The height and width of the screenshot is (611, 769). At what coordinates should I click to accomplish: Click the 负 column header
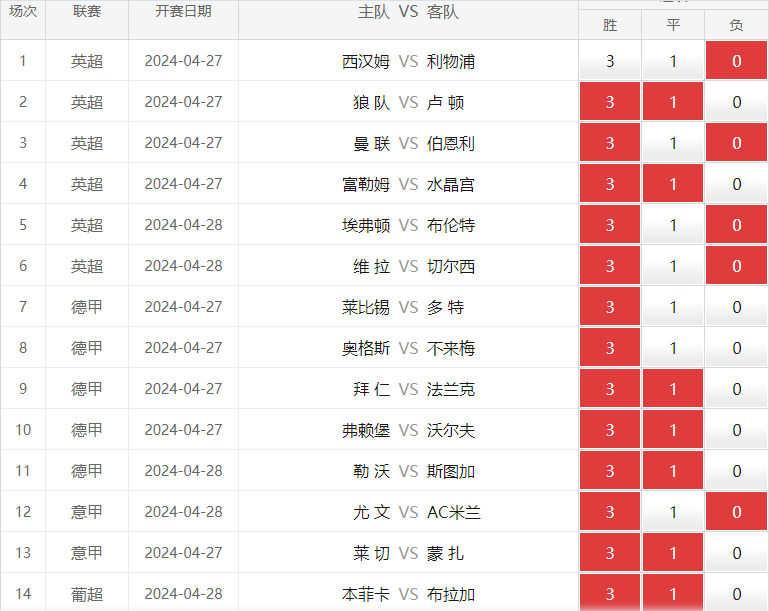pyautogui.click(x=737, y=25)
